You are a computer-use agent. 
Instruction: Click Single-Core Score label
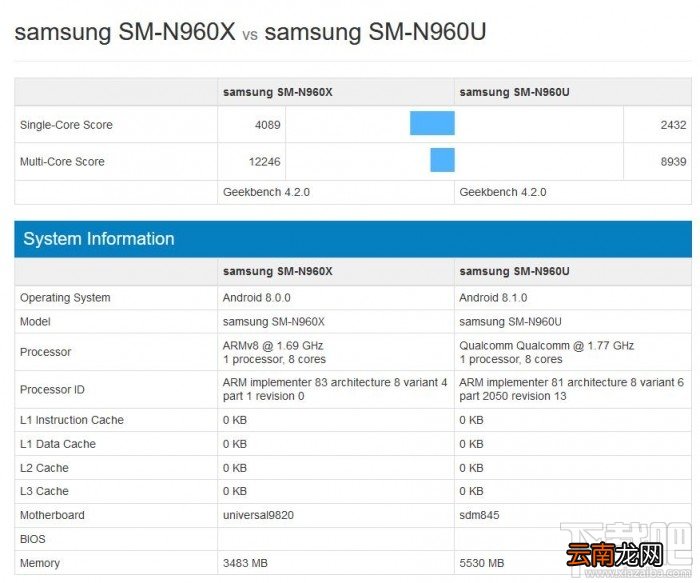pos(66,125)
